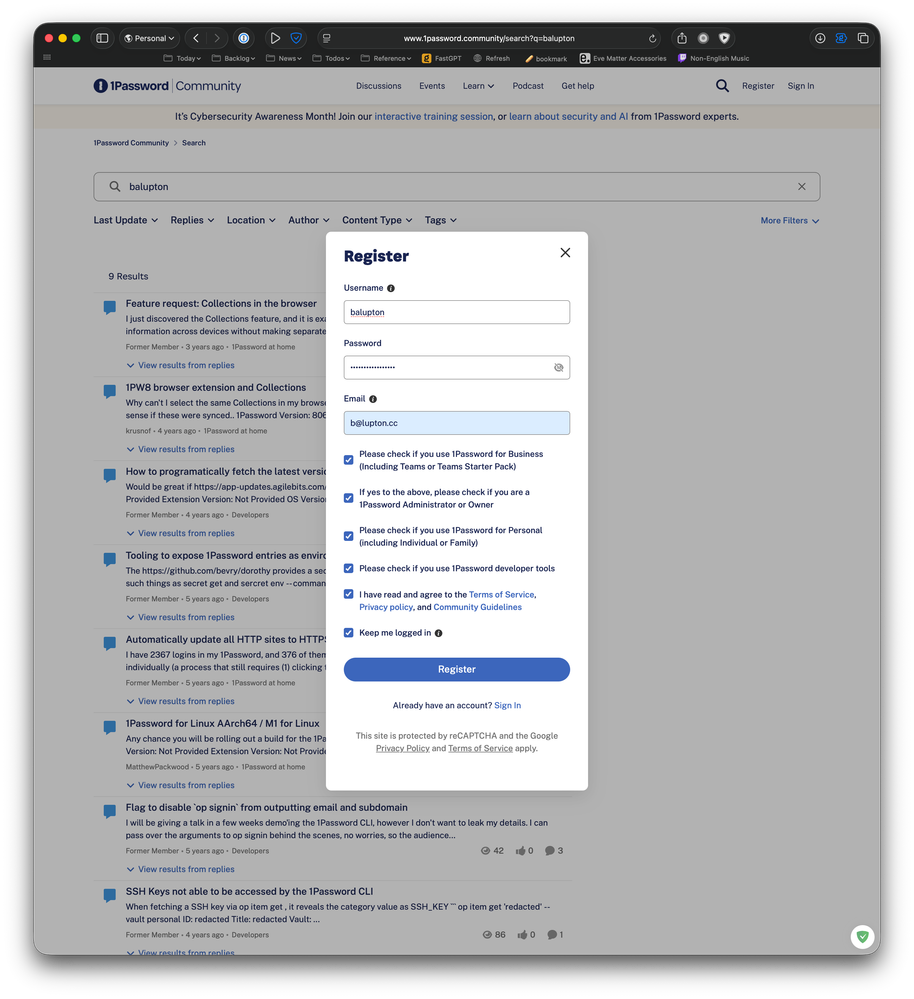Uncheck the developer tools checkbox
914x999 pixels.
click(x=349, y=568)
